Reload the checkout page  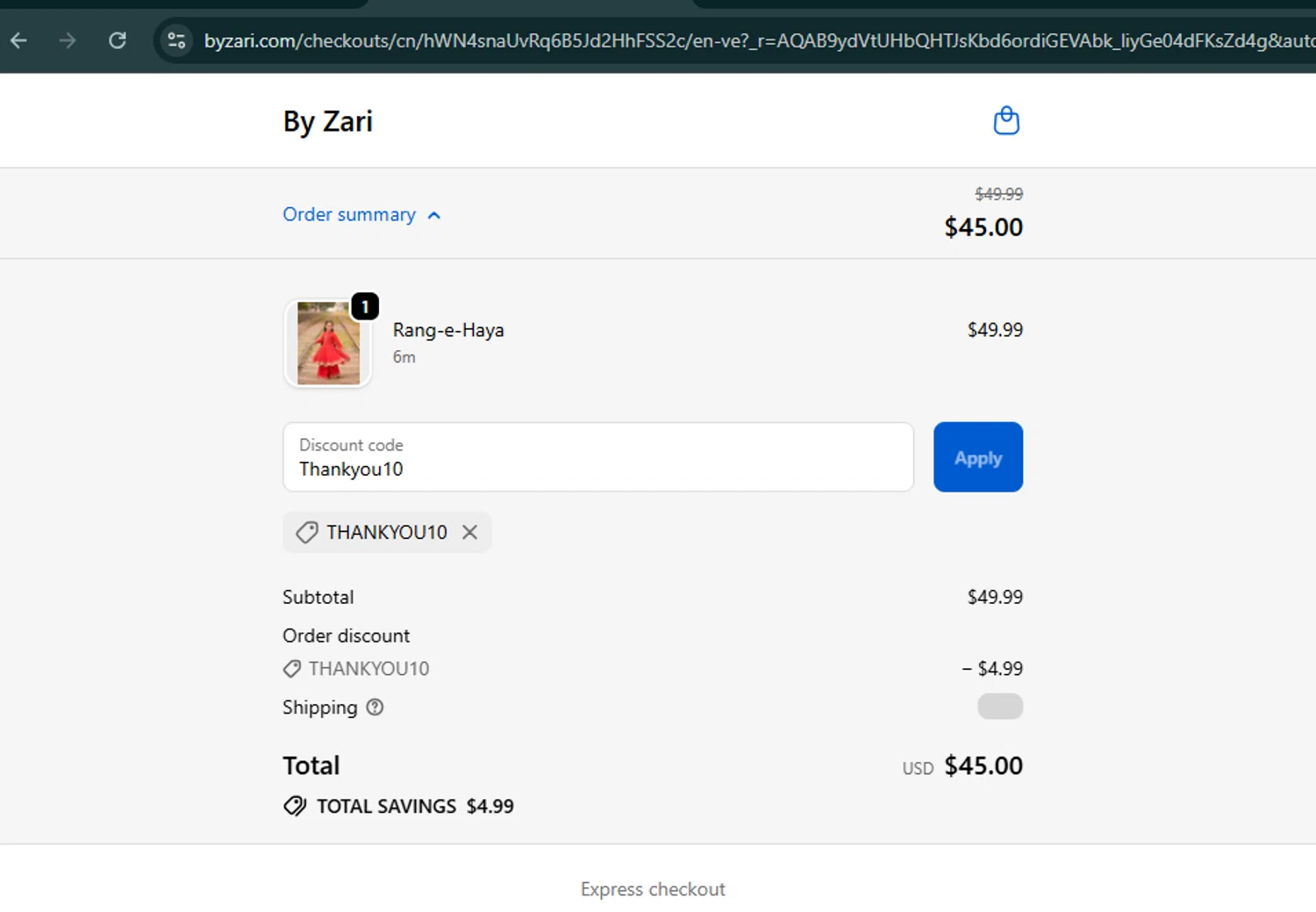pos(118,40)
